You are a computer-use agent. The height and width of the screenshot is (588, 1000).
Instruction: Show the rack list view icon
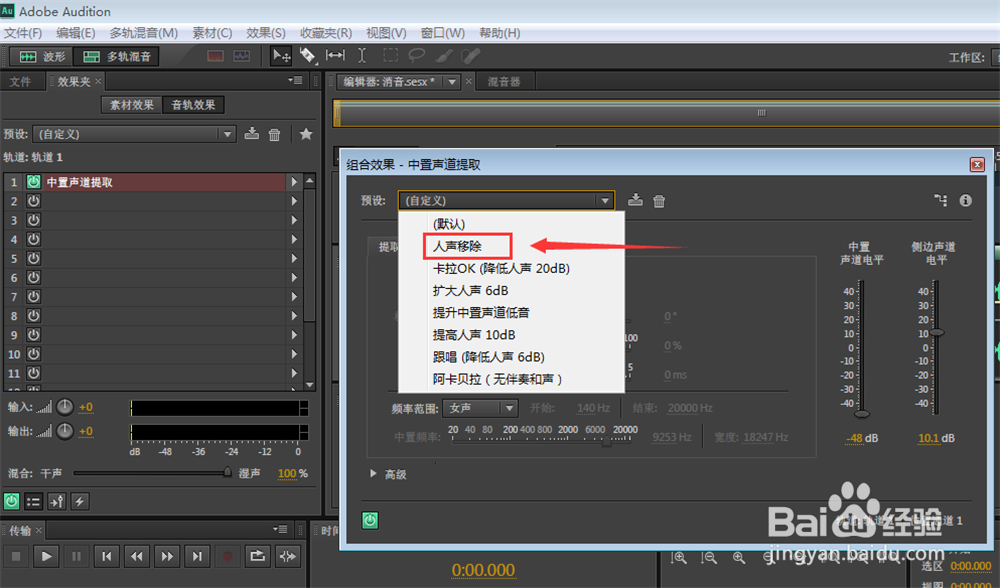click(x=33, y=501)
